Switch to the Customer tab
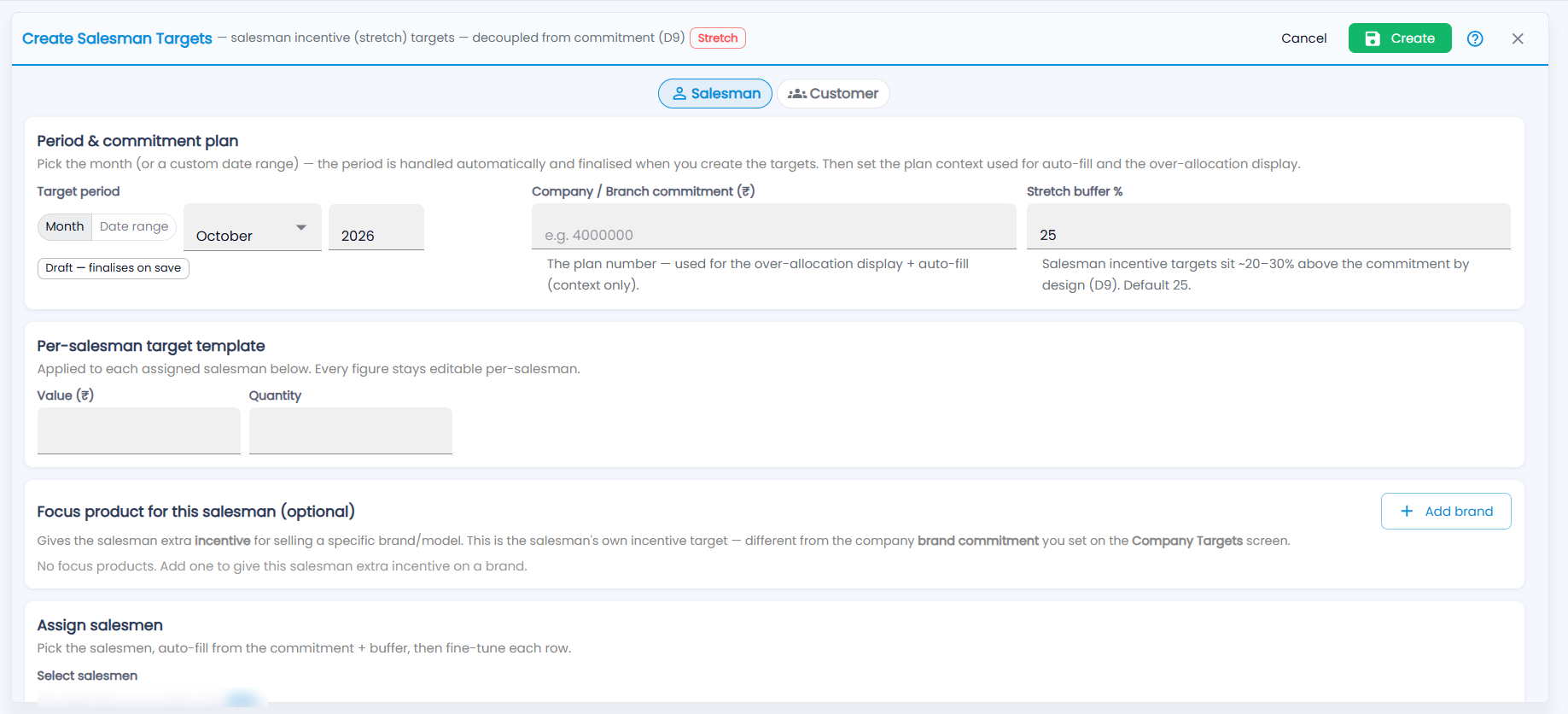This screenshot has height=714, width=1568. click(x=833, y=93)
